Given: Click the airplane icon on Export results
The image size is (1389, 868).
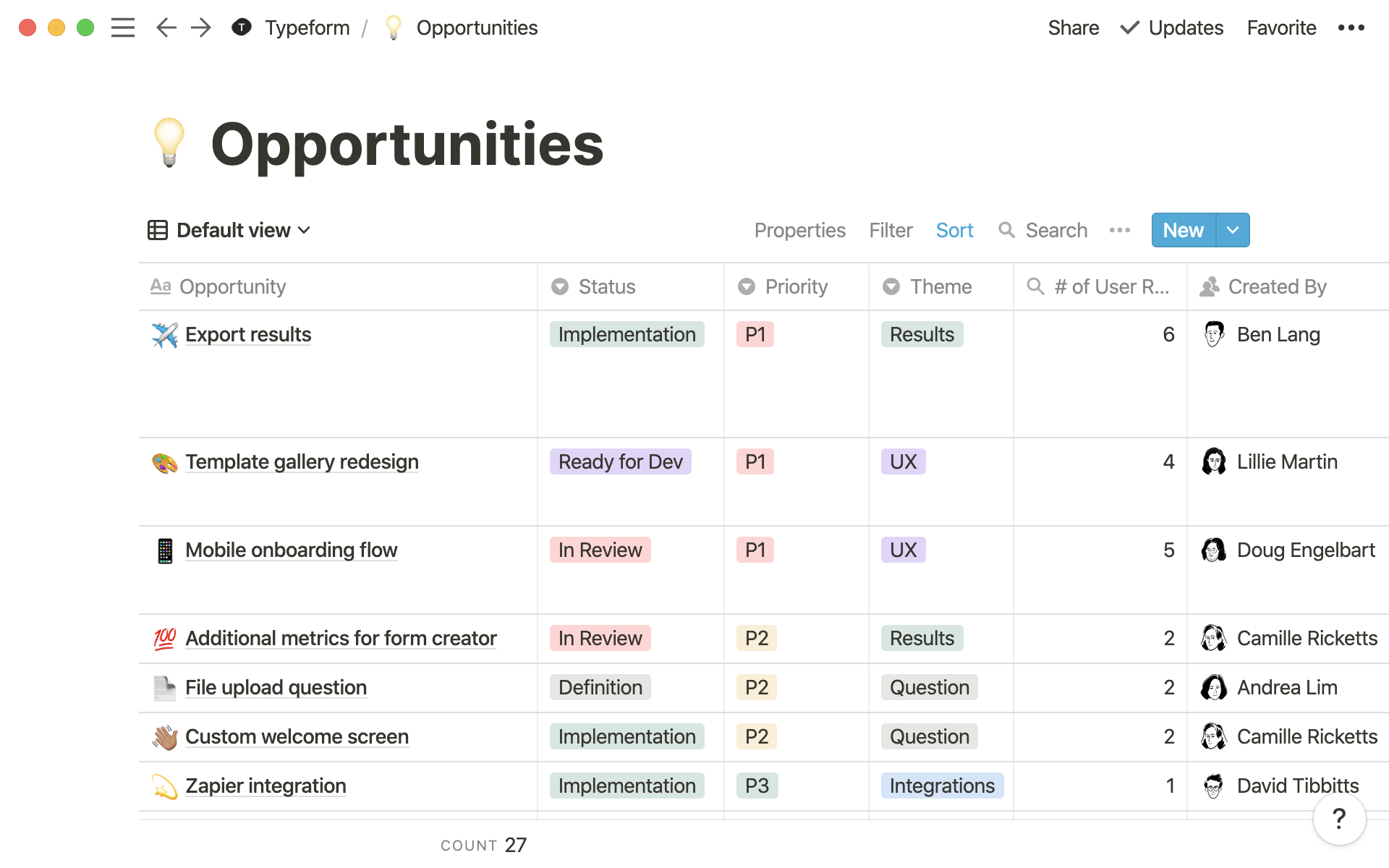Looking at the screenshot, I should (x=165, y=335).
